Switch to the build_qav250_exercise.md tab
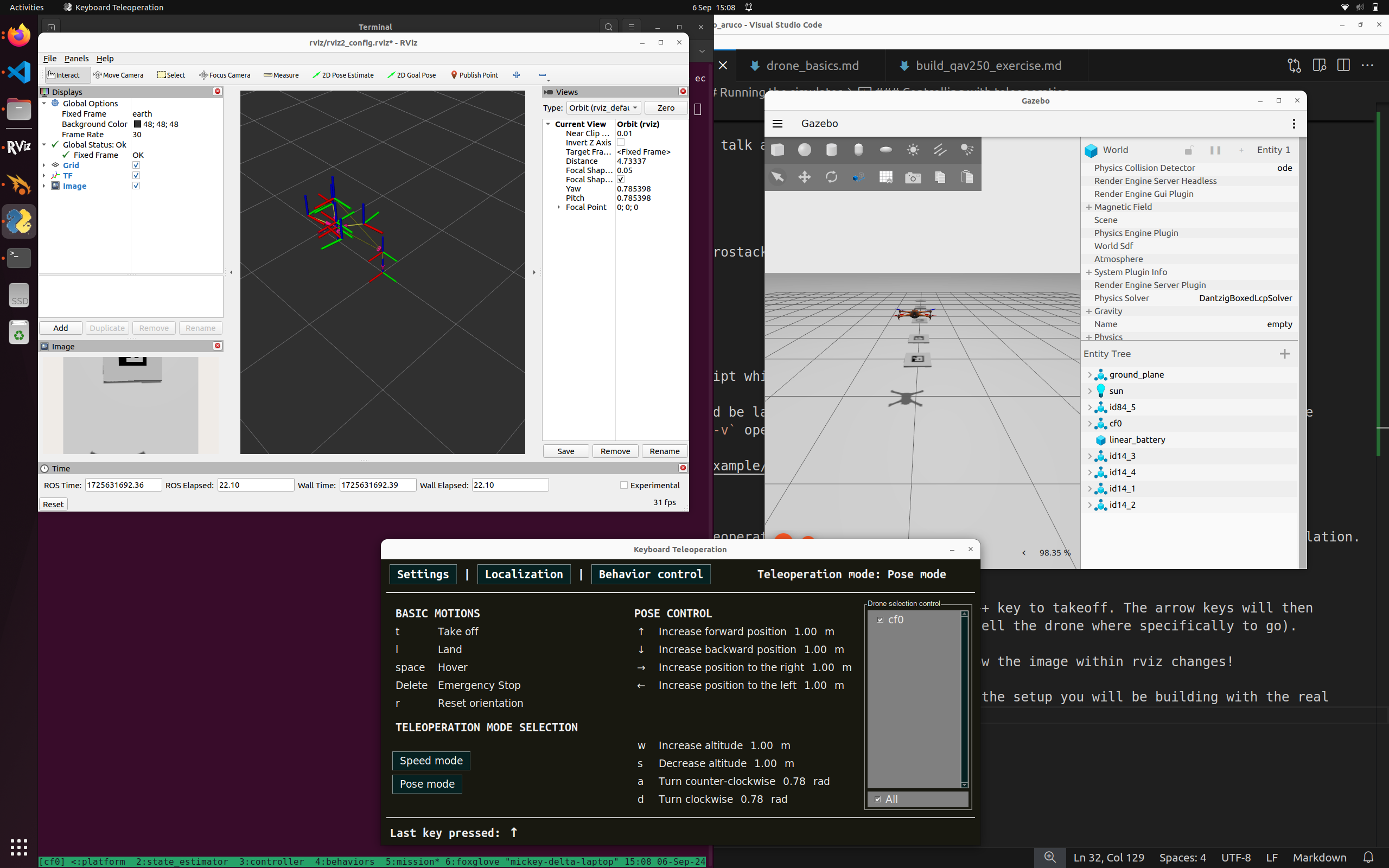Image resolution: width=1389 pixels, height=868 pixels. click(988, 66)
